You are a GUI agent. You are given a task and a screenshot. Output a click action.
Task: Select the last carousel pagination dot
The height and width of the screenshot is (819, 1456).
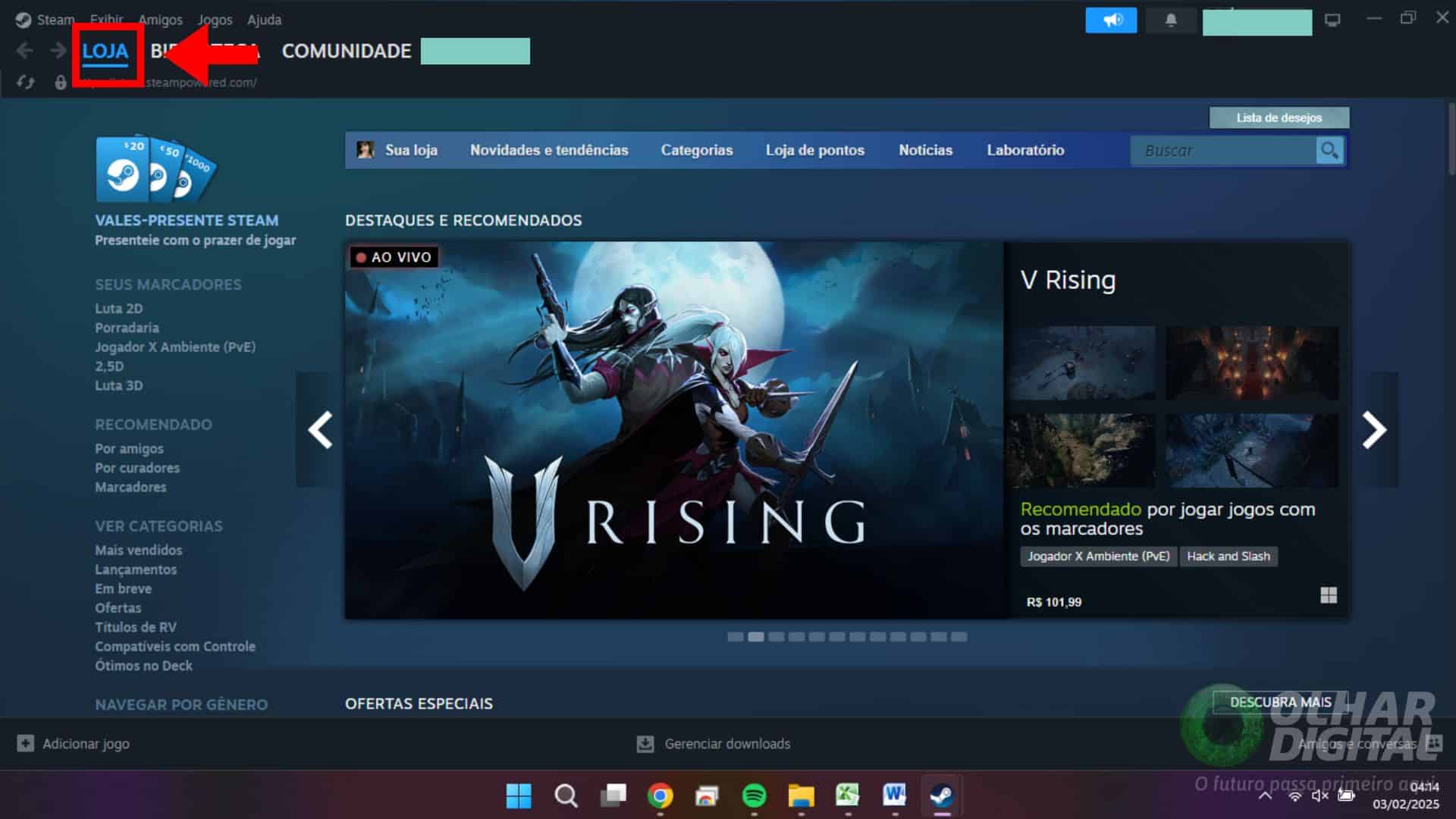coord(959,637)
